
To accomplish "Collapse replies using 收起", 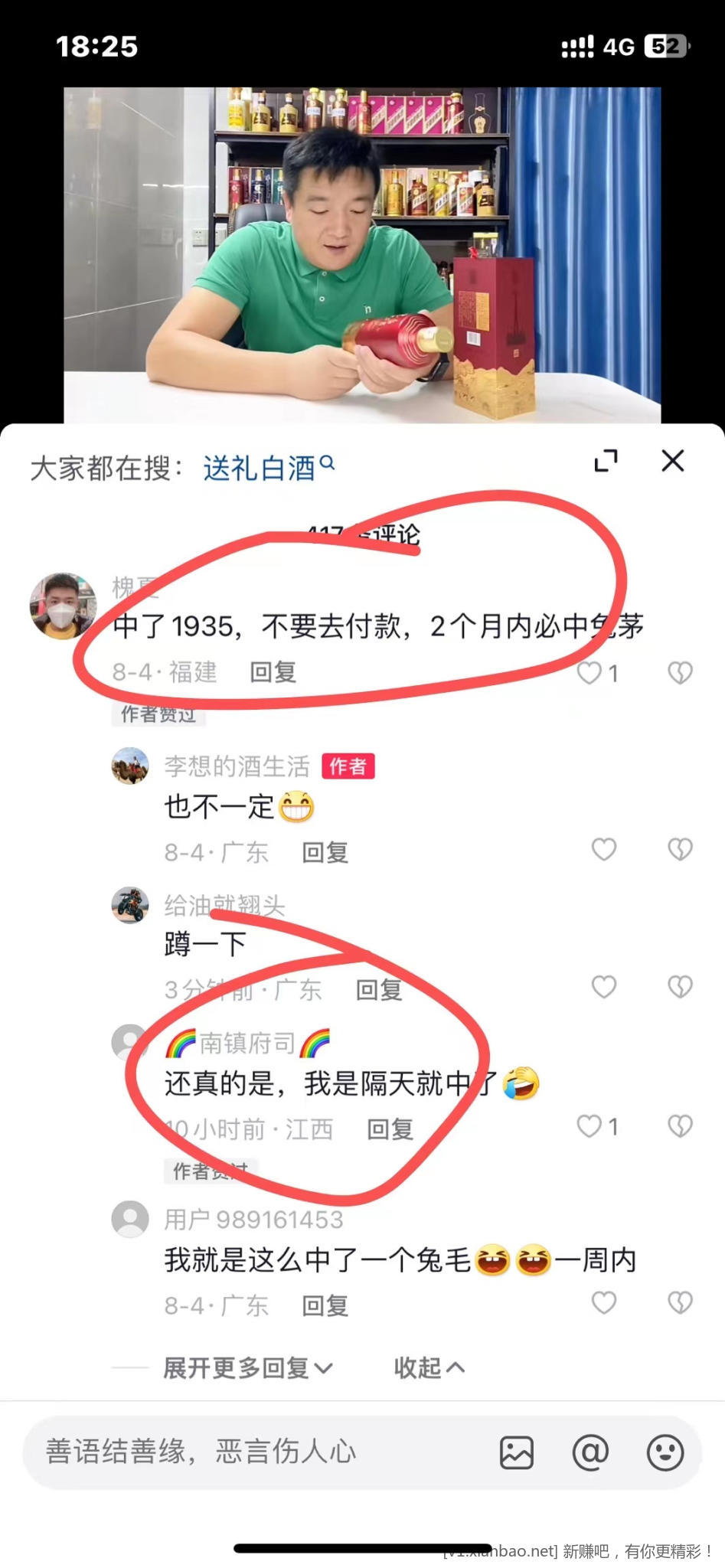I will (429, 1368).
